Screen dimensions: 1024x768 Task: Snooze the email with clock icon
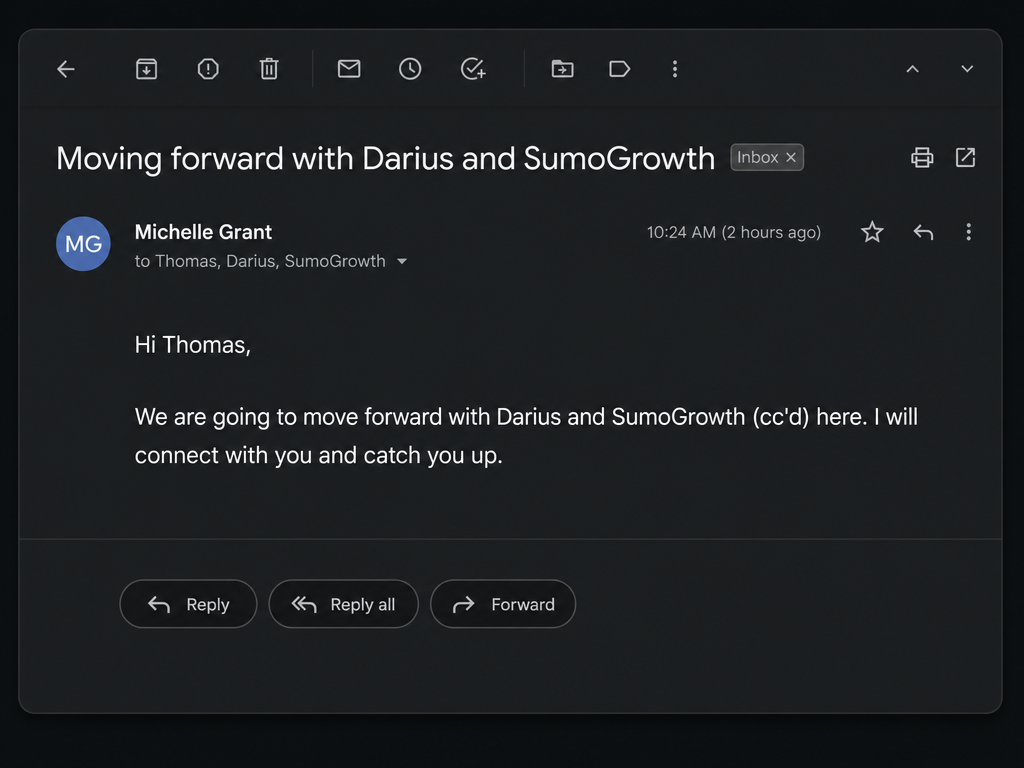pyautogui.click(x=410, y=69)
